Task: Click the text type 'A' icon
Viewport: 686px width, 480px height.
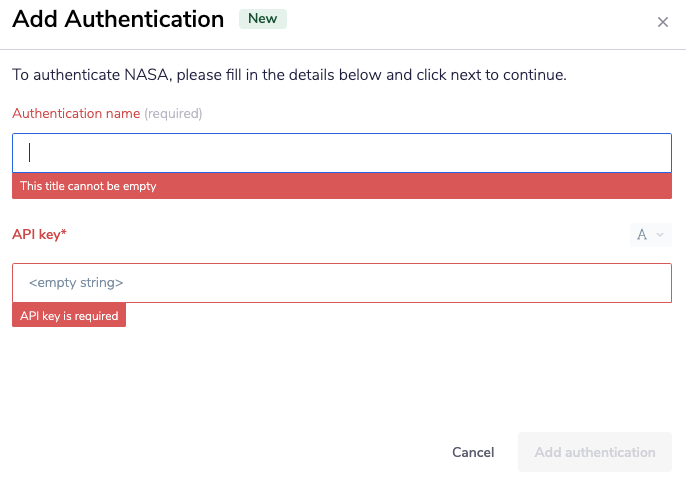Action: coord(642,235)
